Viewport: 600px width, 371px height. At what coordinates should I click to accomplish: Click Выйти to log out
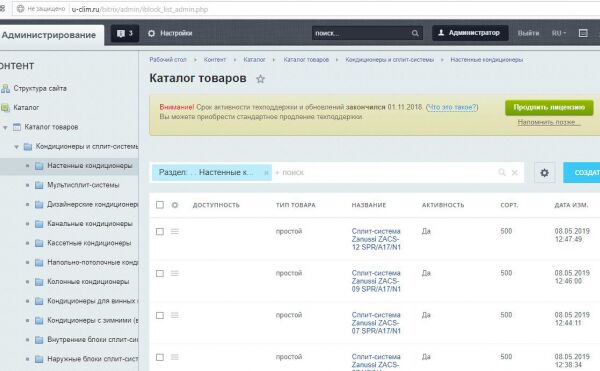[528, 33]
